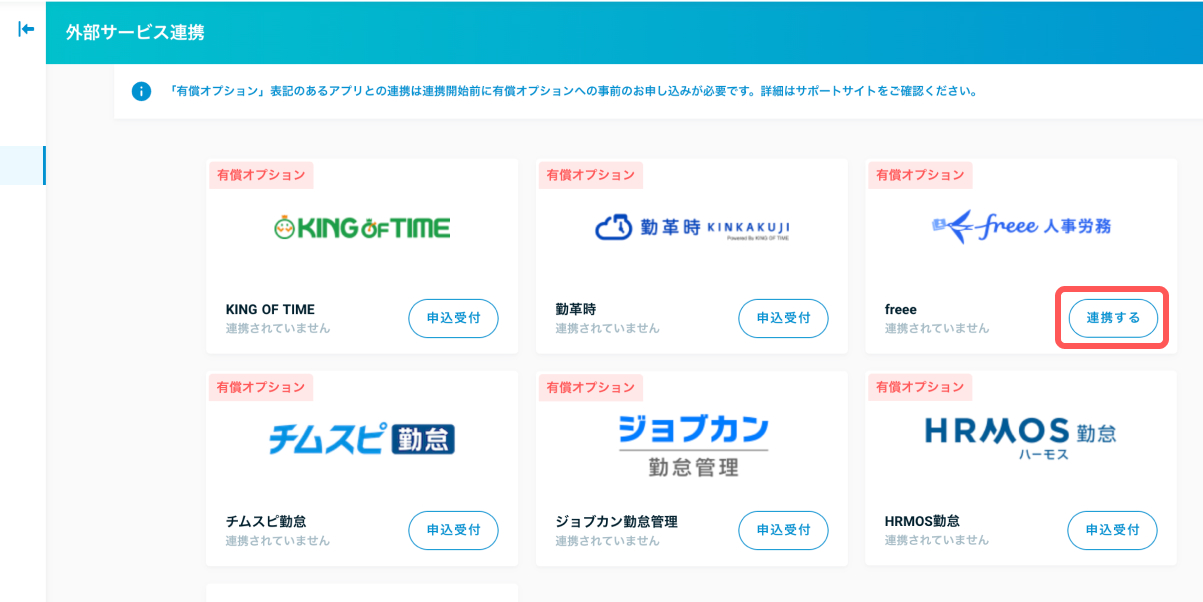
Task: Click 申込受付 button for HRMOS勤怠
Action: (1112, 530)
